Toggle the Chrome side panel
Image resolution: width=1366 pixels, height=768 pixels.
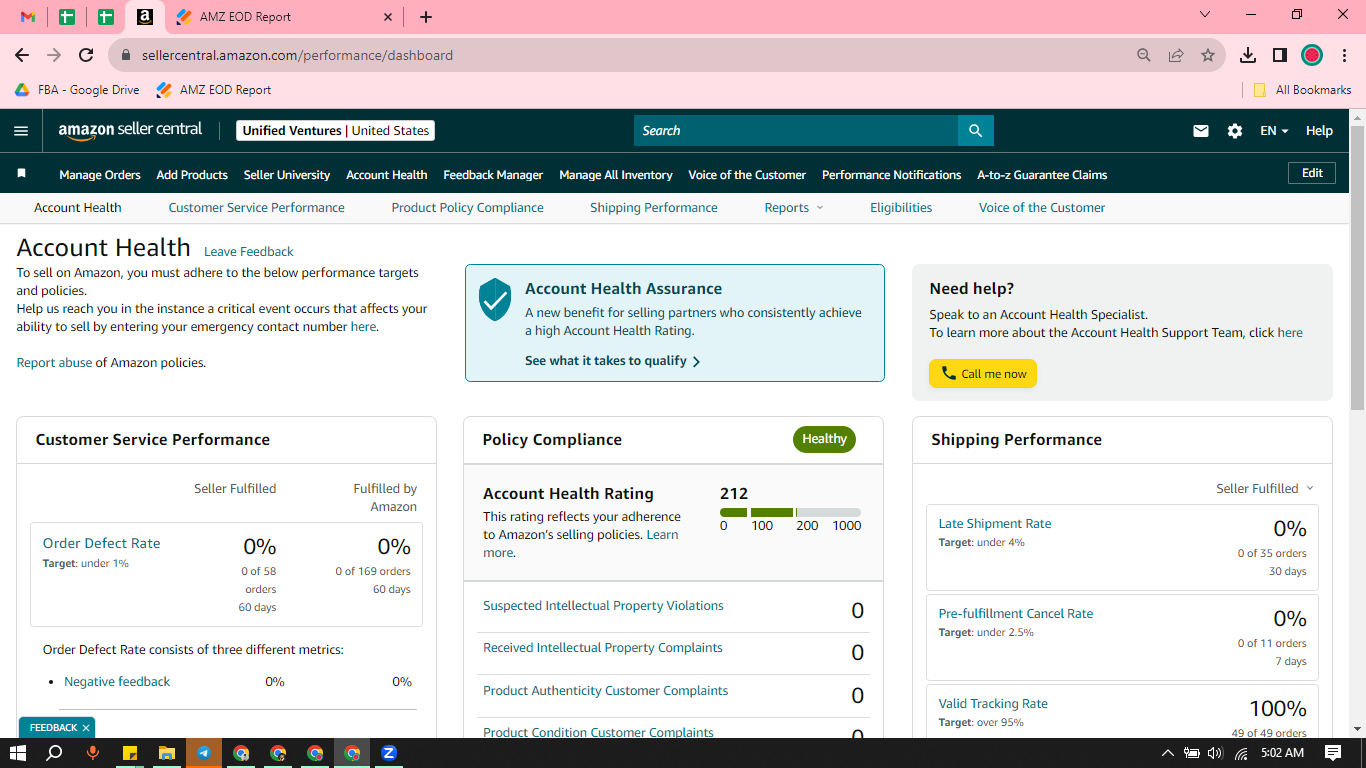(1280, 55)
